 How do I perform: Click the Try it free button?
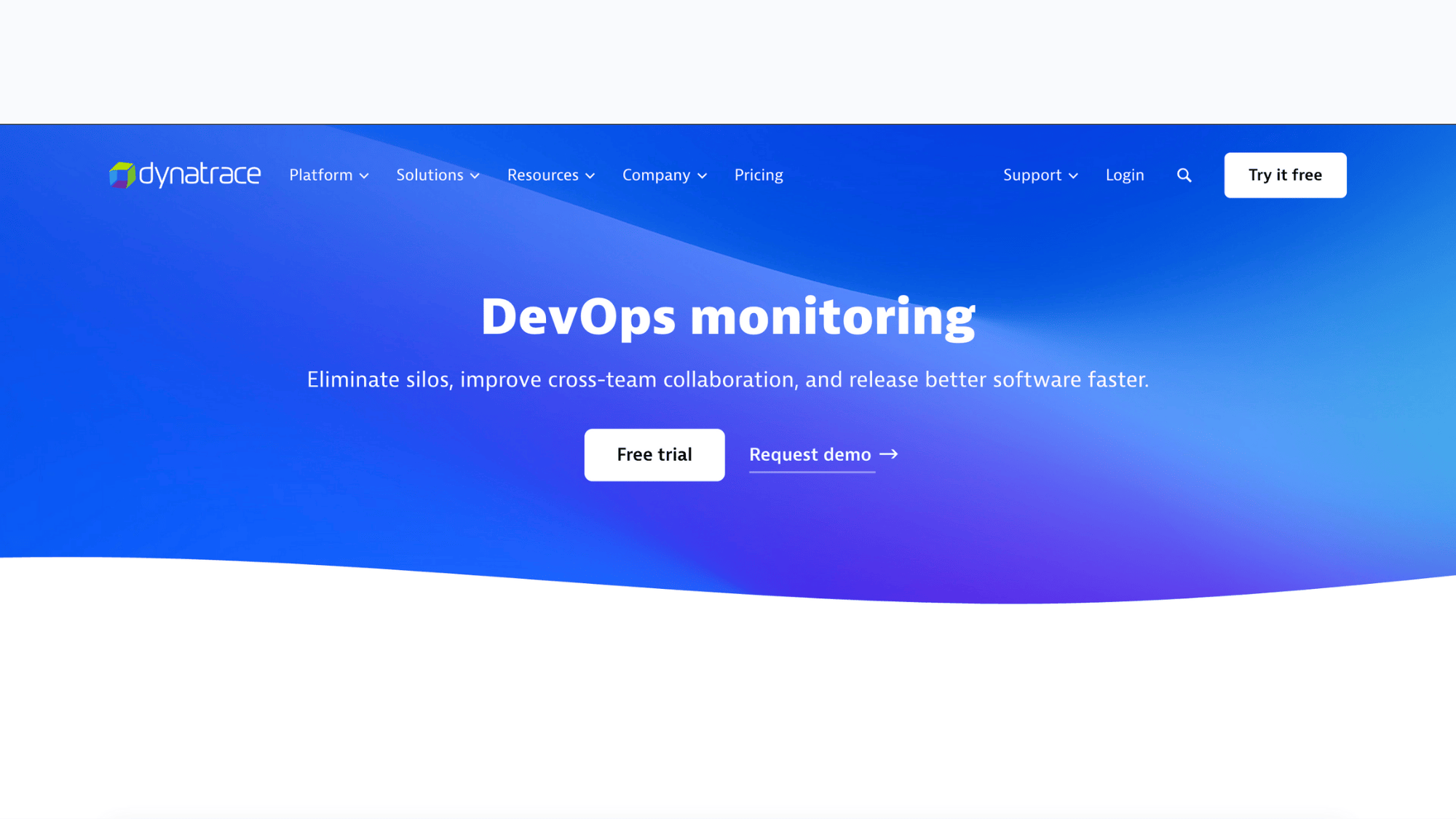1285,175
